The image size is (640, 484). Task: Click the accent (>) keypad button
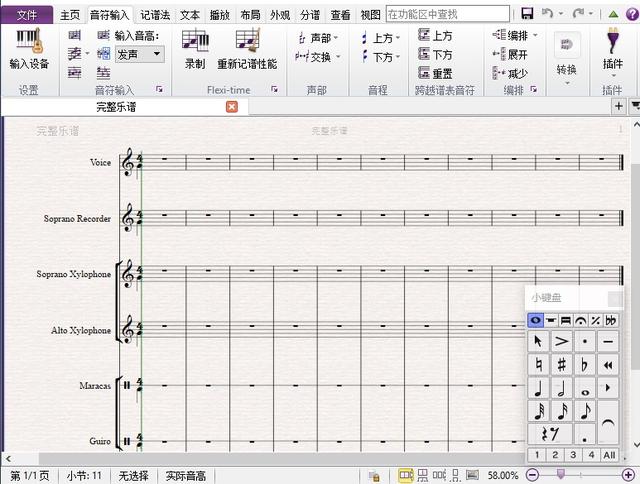tap(562, 341)
